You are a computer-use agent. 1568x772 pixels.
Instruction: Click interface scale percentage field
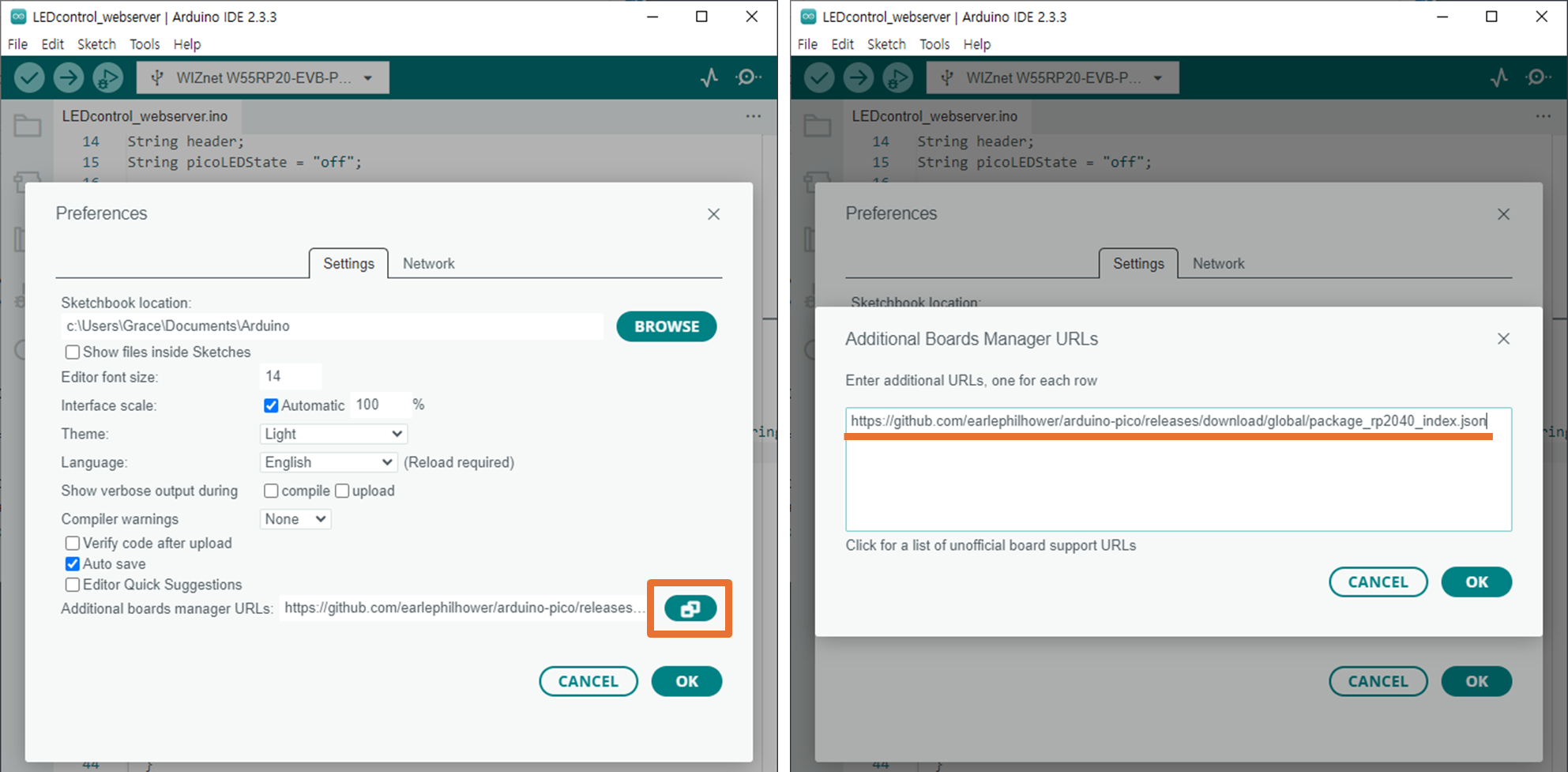(381, 405)
